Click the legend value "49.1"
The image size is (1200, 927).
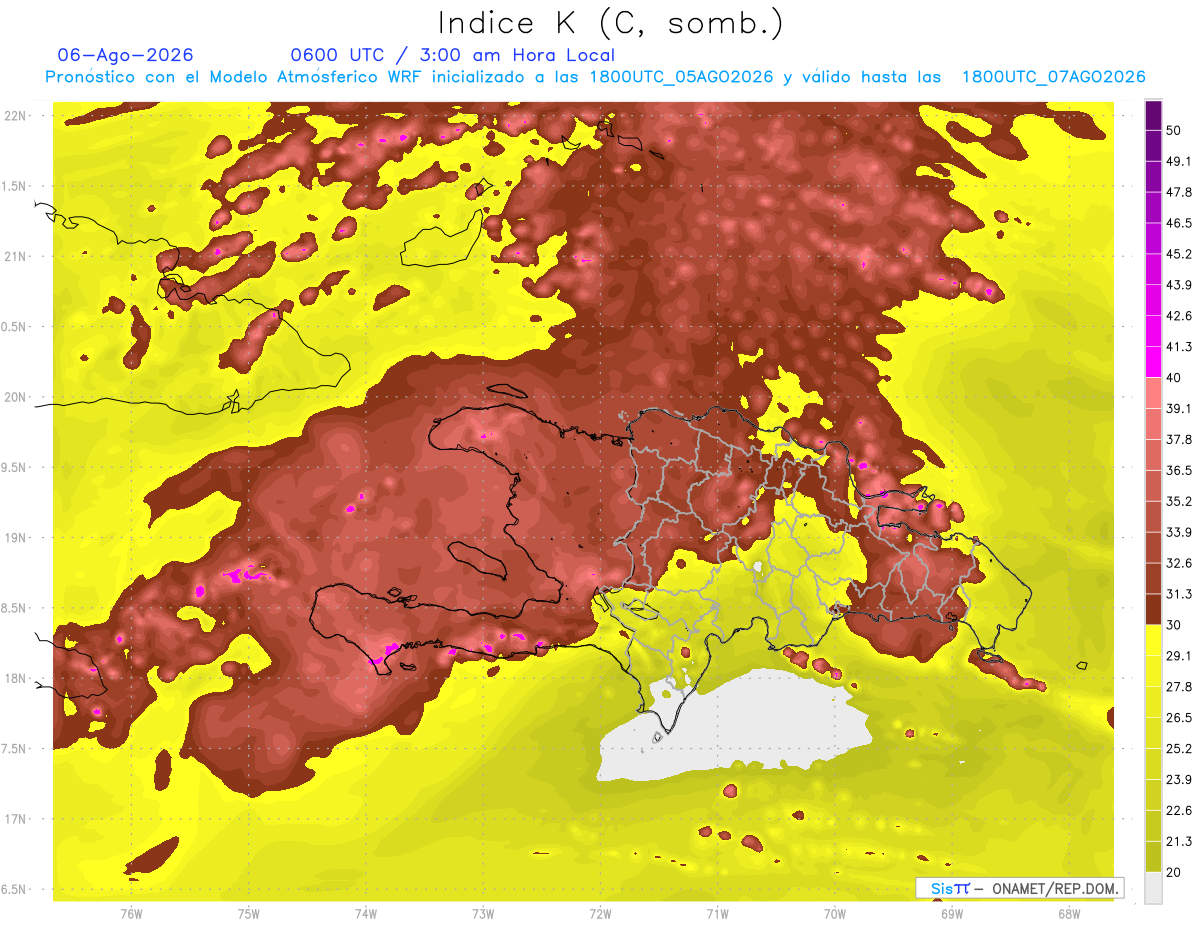pyautogui.click(x=1179, y=162)
